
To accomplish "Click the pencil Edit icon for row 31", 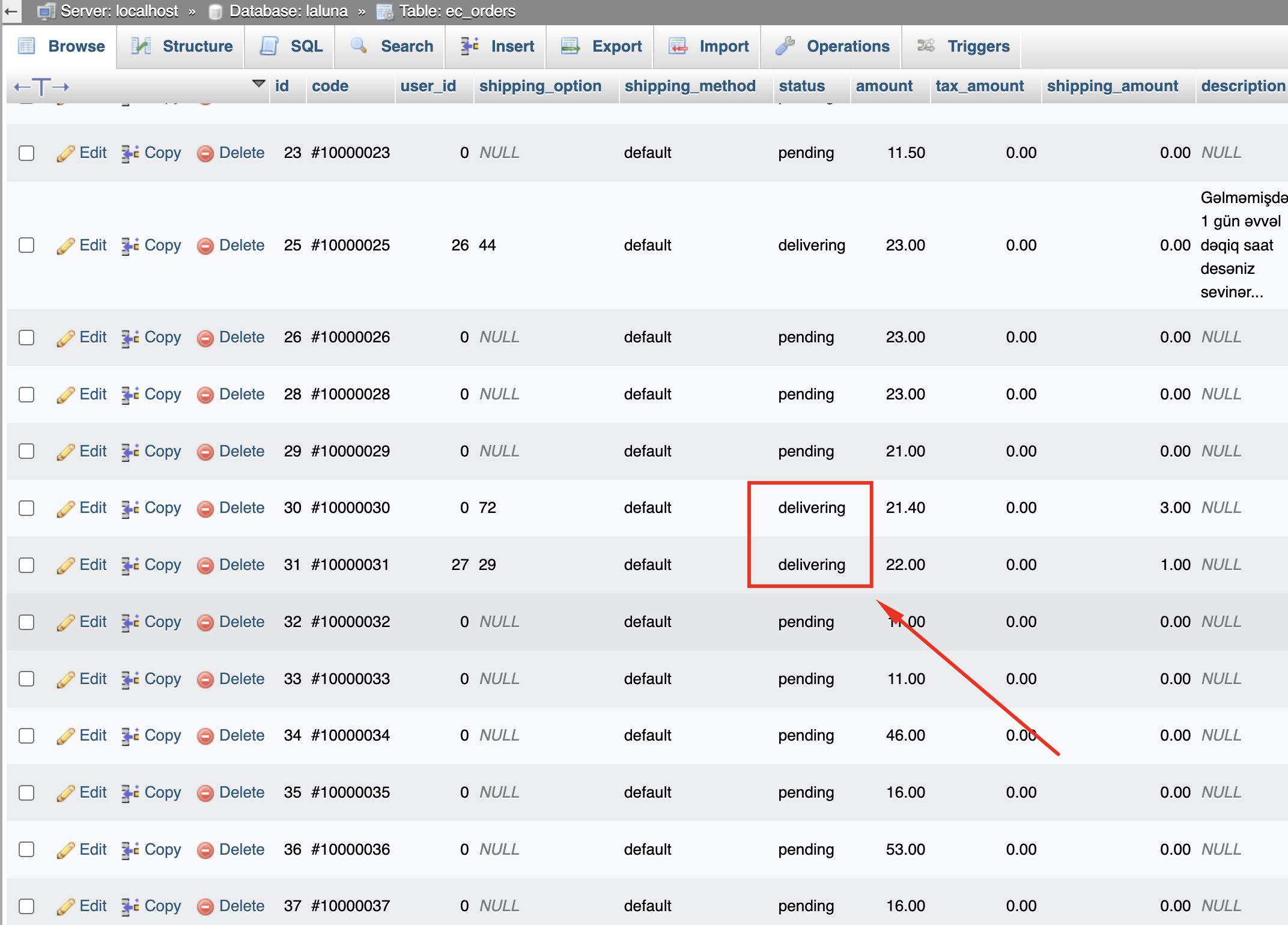I will pyautogui.click(x=65, y=566).
